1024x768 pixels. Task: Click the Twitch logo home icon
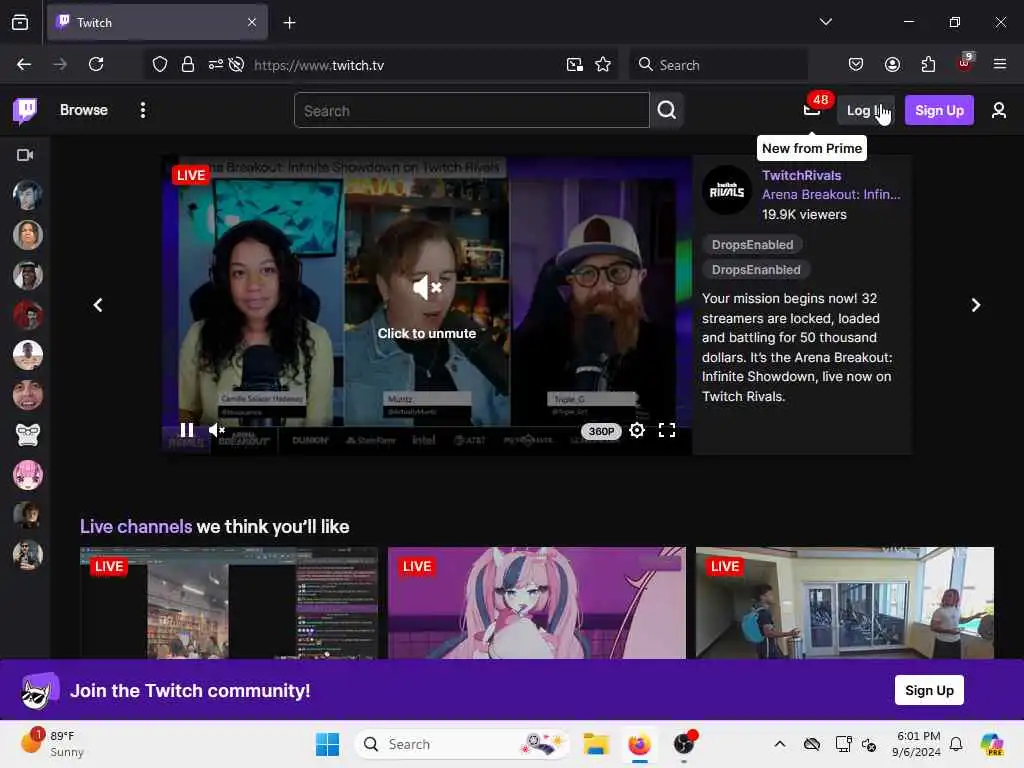(25, 110)
